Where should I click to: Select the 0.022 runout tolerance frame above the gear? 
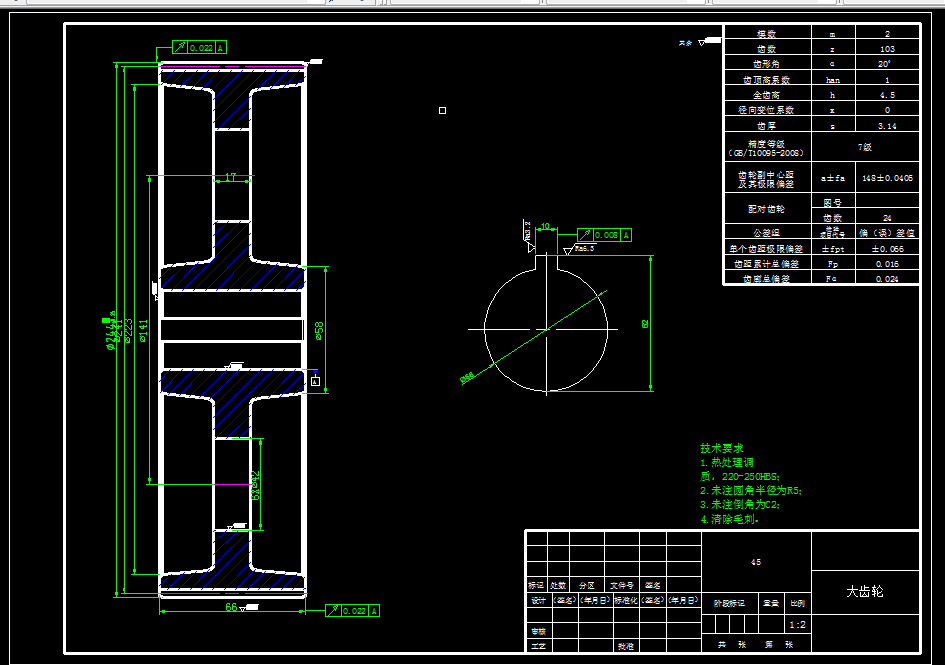click(x=199, y=48)
